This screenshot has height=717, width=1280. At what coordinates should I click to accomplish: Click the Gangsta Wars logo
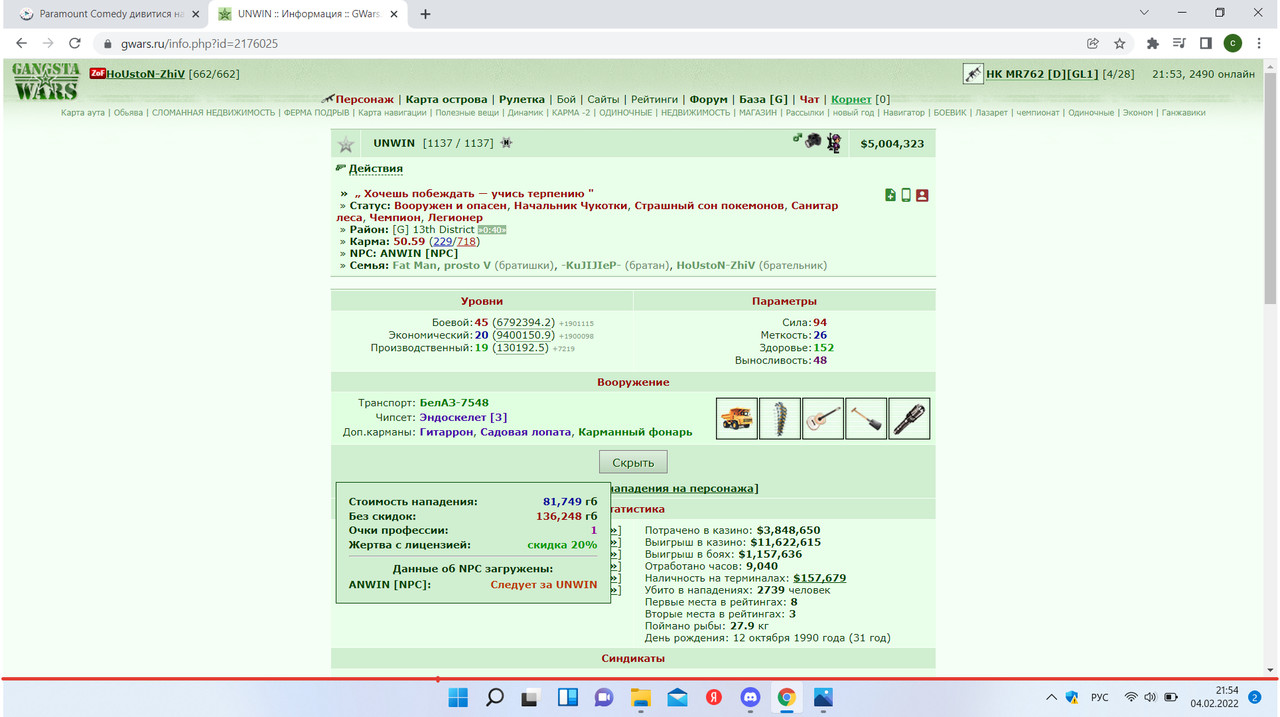click(x=46, y=81)
